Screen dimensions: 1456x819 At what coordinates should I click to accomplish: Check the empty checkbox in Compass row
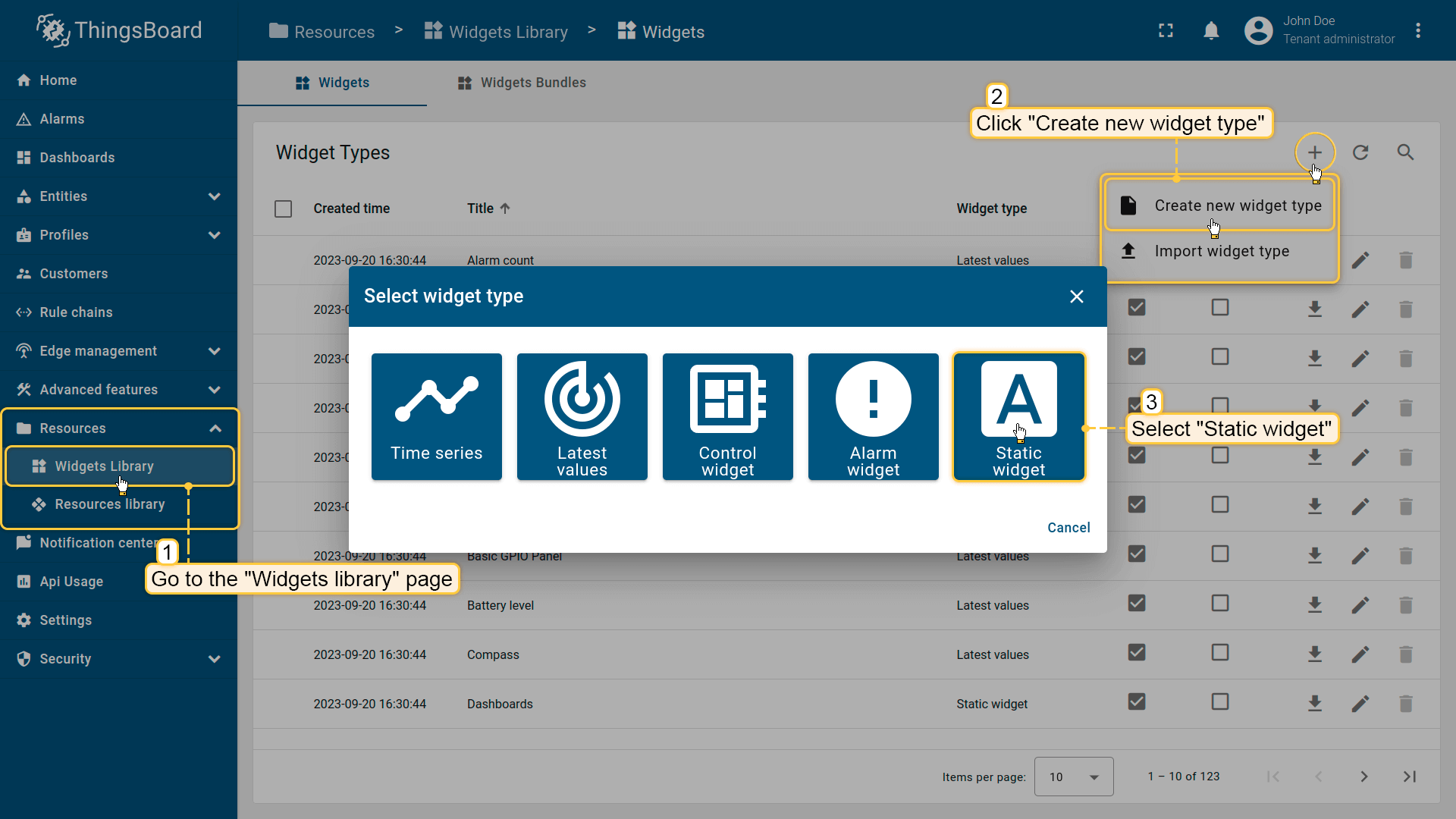click(1219, 653)
